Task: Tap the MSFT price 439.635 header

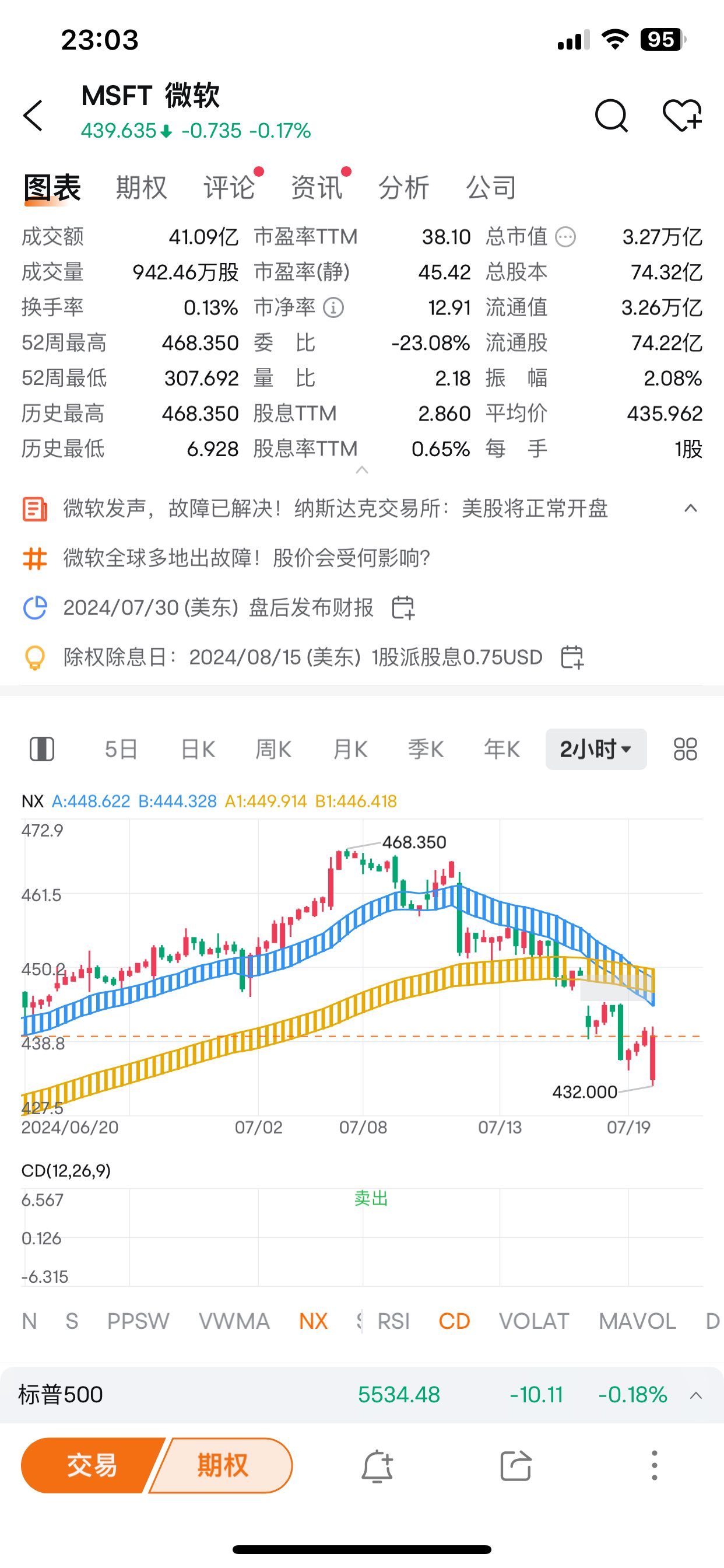Action: pyautogui.click(x=120, y=131)
